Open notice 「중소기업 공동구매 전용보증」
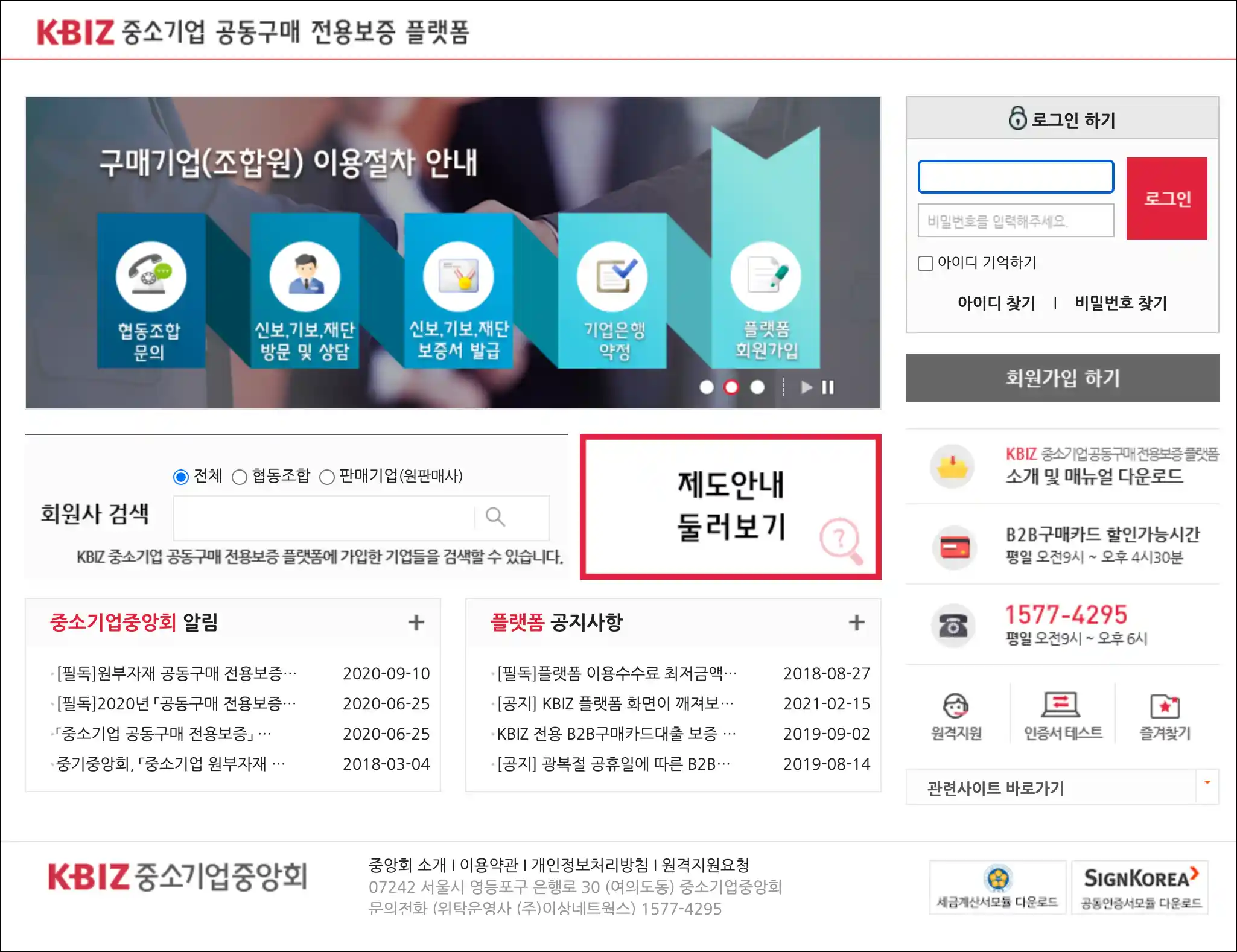This screenshot has width=1237, height=952. [163, 734]
